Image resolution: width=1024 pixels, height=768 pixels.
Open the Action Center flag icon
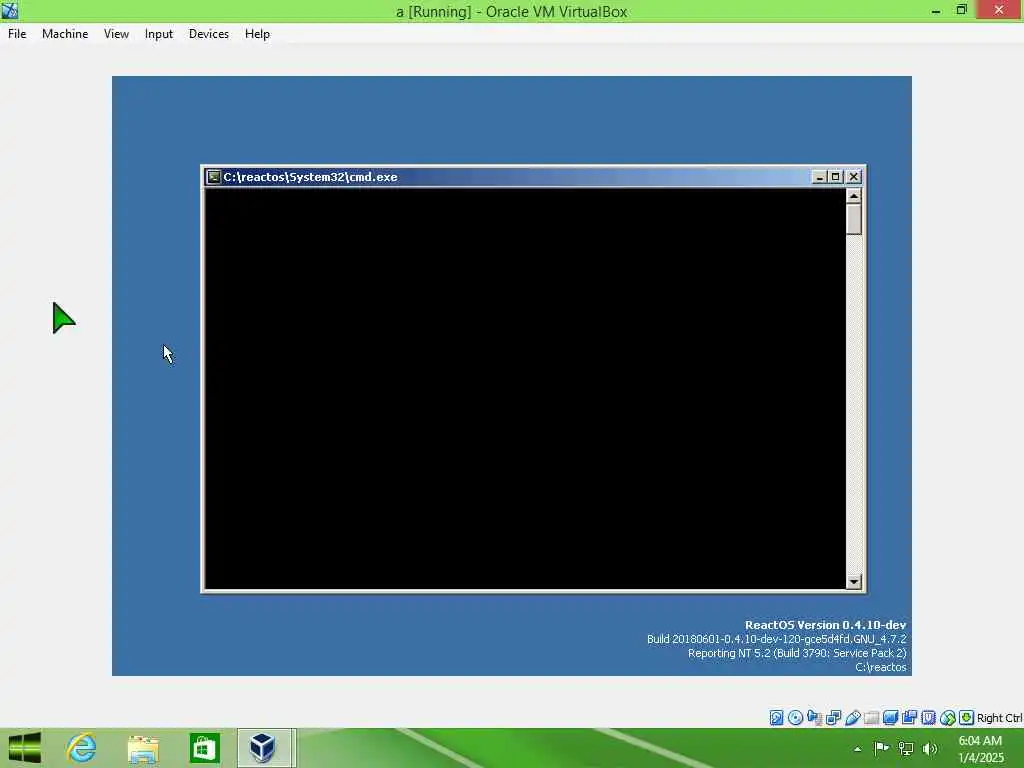(881, 748)
